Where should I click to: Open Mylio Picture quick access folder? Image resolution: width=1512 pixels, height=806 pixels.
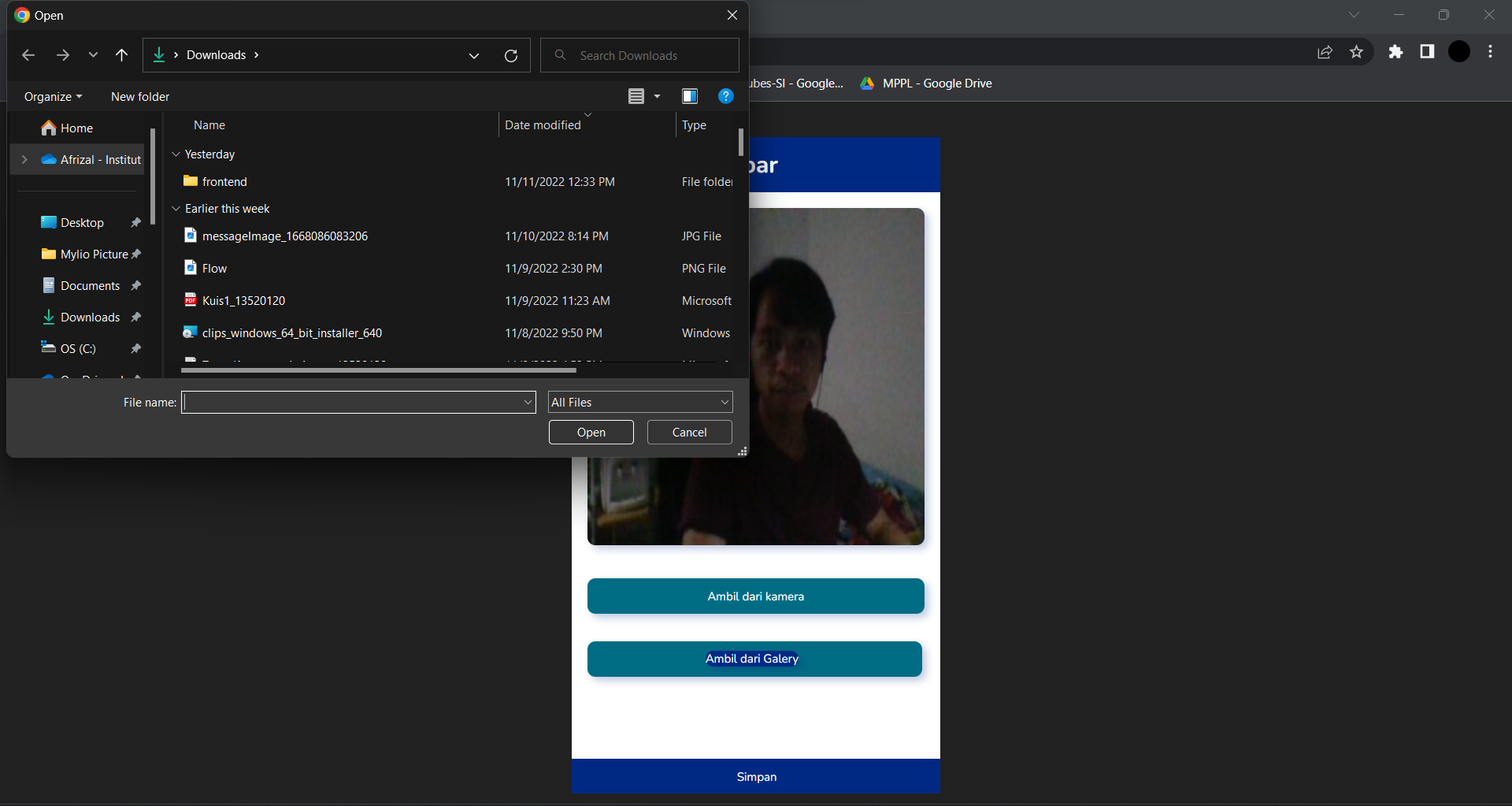coord(94,254)
